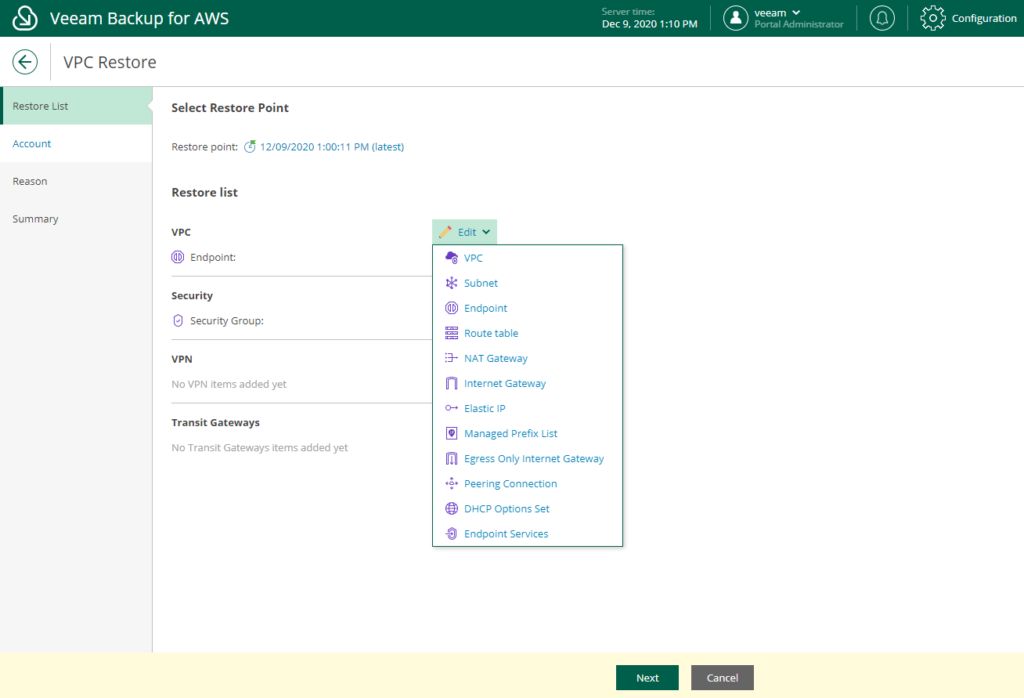Click the Managed Prefix List icon
The image size is (1024, 698).
[451, 434]
